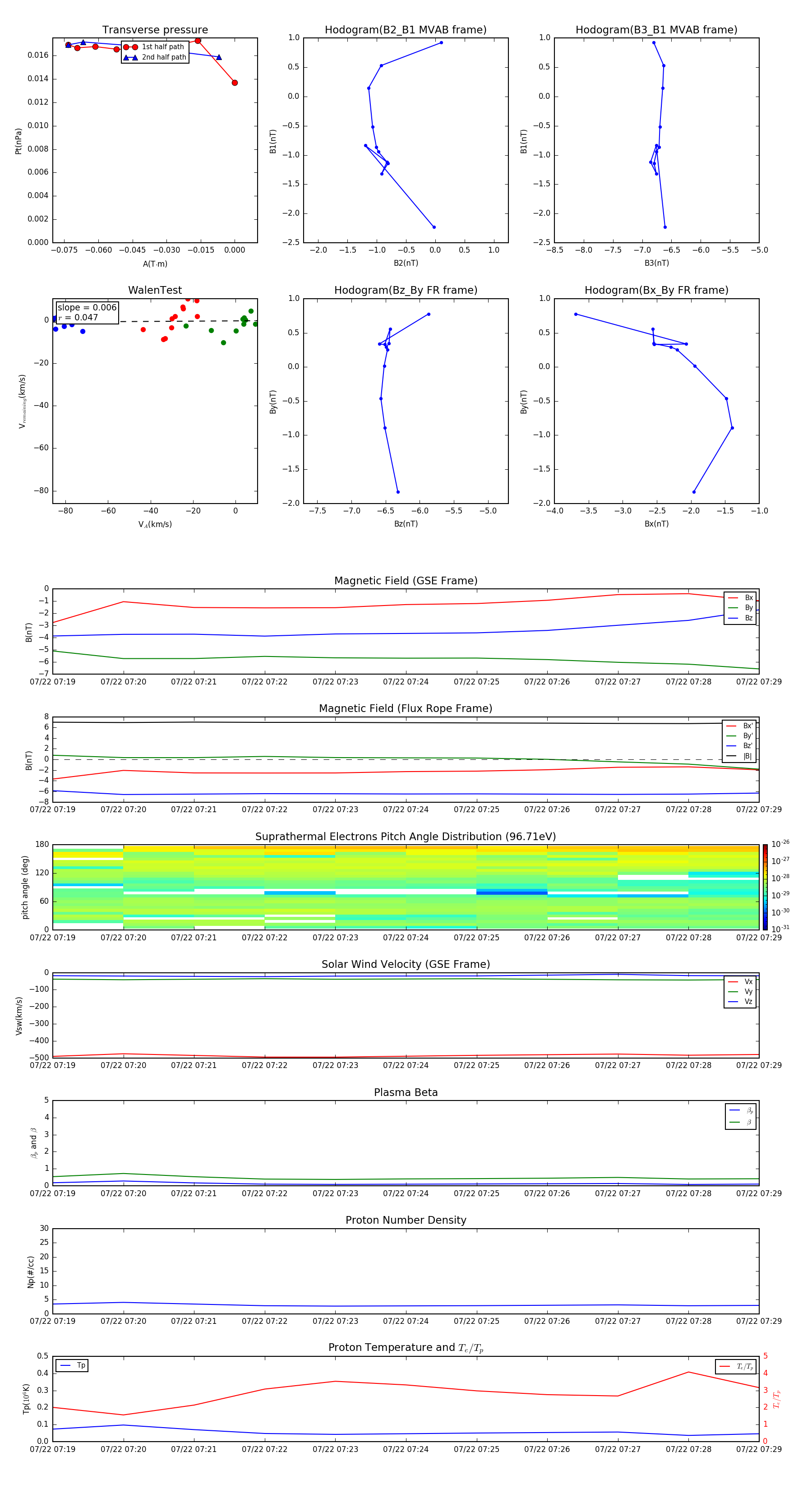Click the Bx entry in GSE magnetic field legend

tap(740, 598)
